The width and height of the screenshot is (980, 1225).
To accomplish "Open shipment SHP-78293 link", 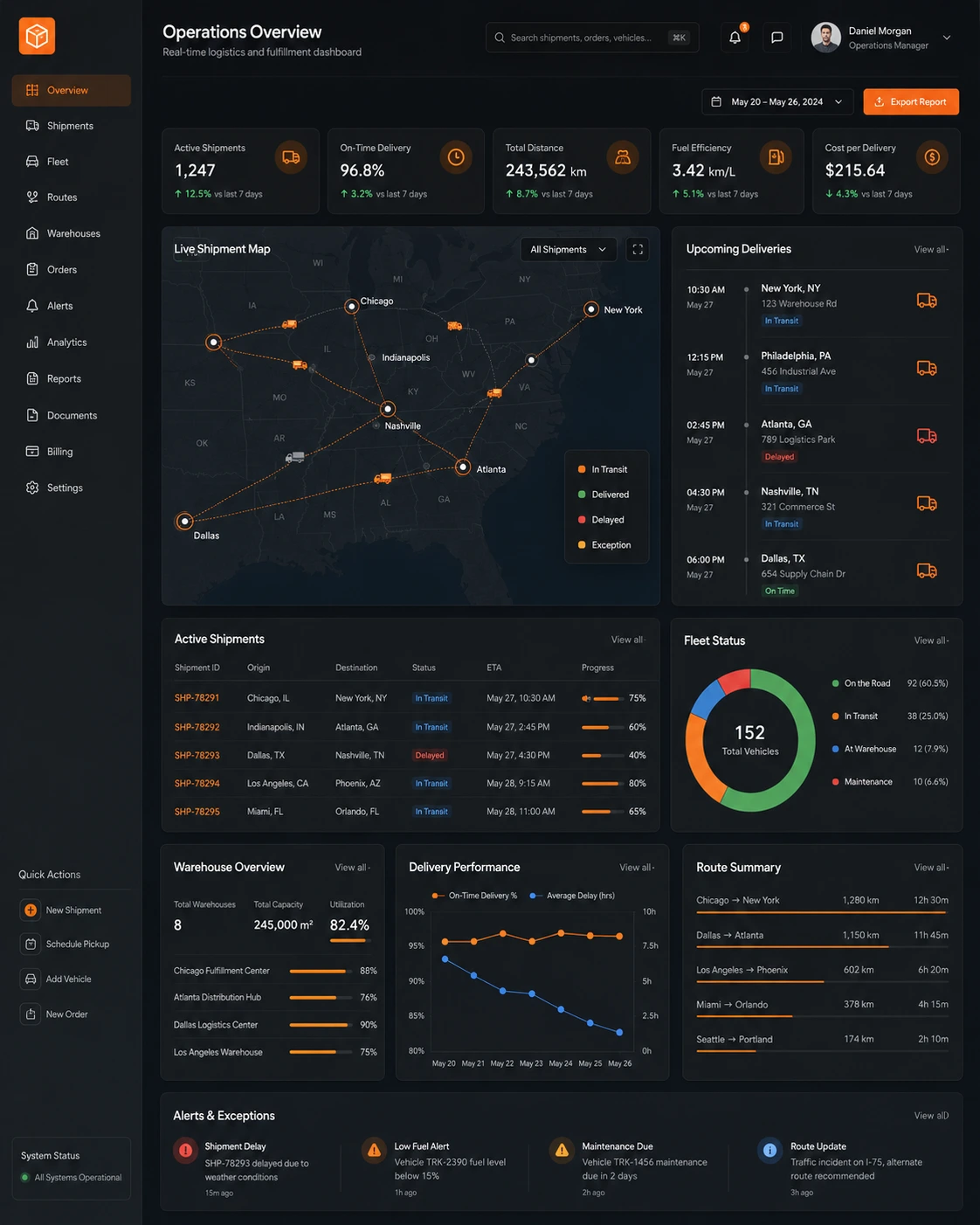I will coord(197,755).
